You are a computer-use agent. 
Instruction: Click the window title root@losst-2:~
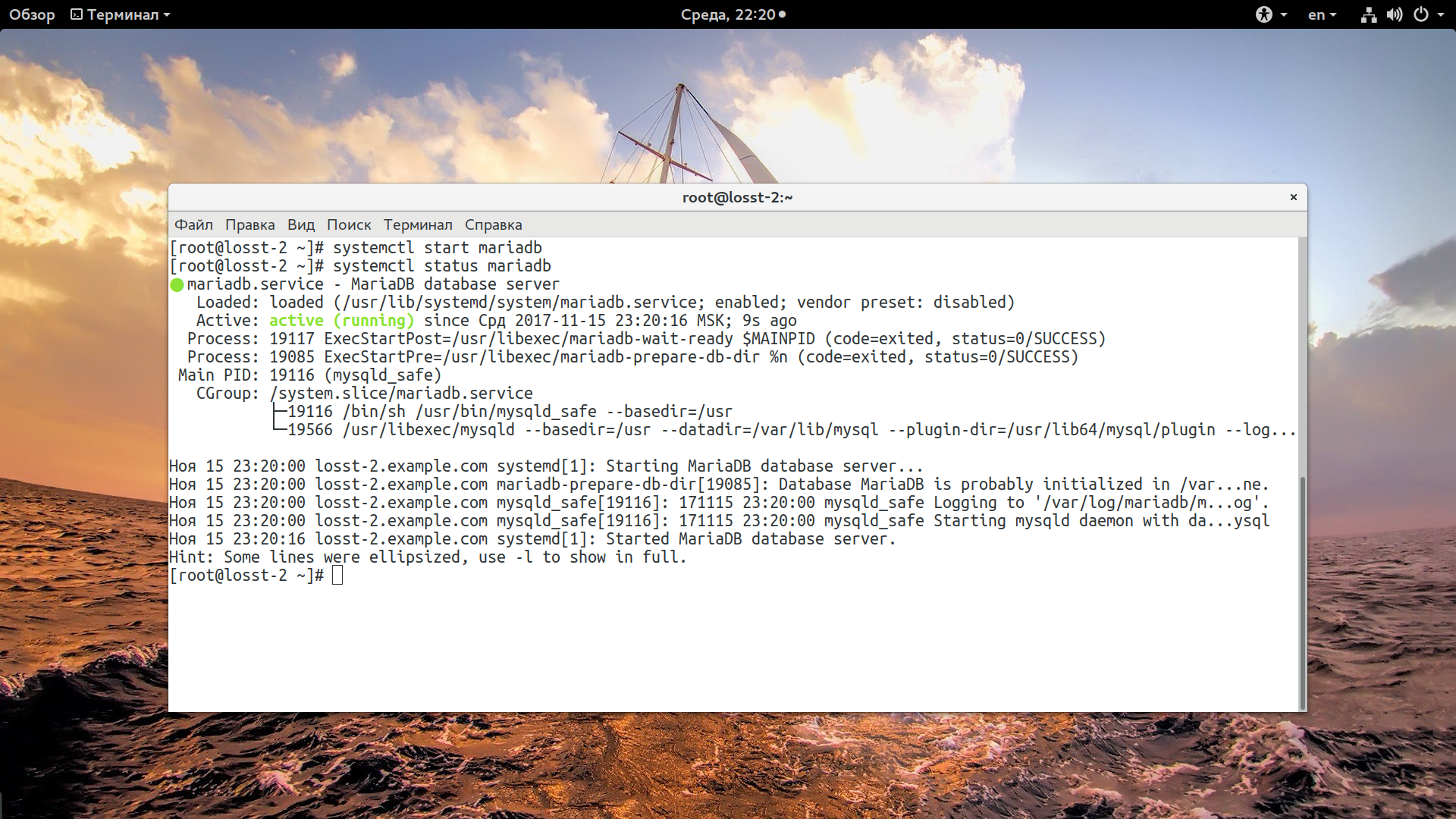[737, 197]
